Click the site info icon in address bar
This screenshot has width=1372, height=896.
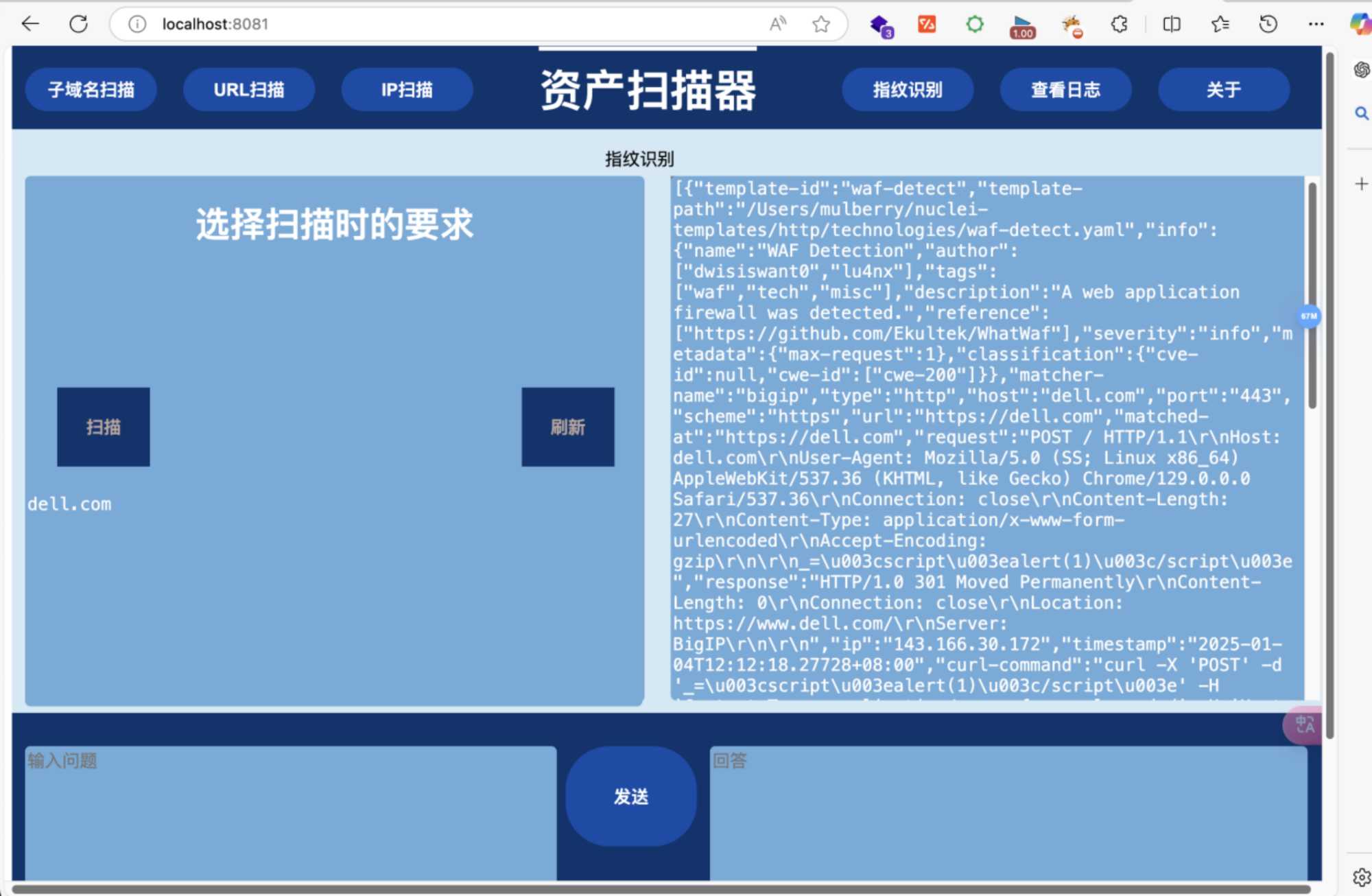pos(137,24)
